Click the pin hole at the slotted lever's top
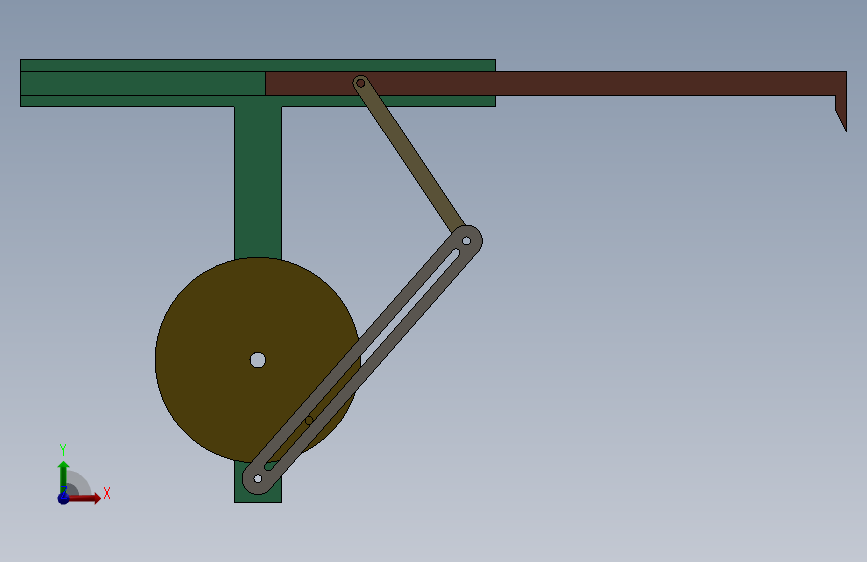 point(466,241)
